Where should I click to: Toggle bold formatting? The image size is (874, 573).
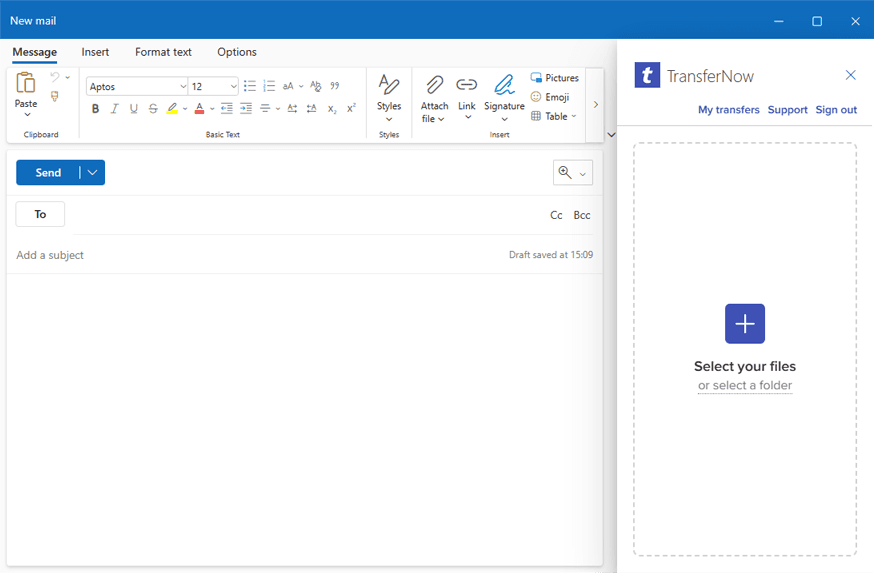pos(96,109)
